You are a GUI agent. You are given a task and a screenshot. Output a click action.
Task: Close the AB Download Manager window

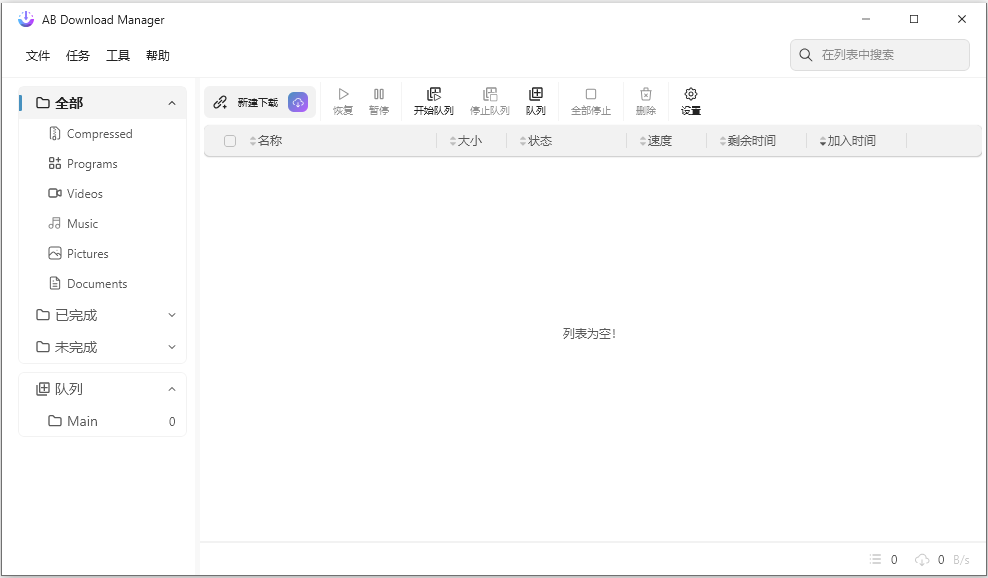(962, 19)
